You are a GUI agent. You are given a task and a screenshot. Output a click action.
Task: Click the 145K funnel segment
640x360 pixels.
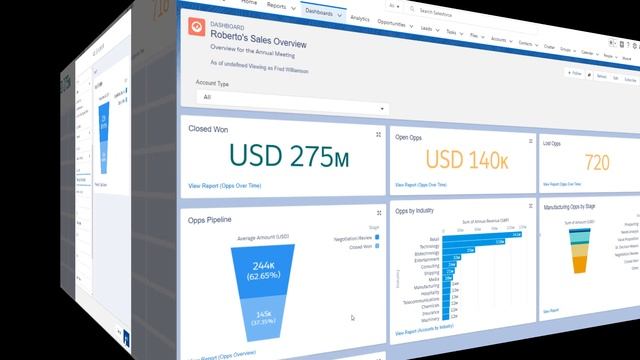(x=263, y=318)
